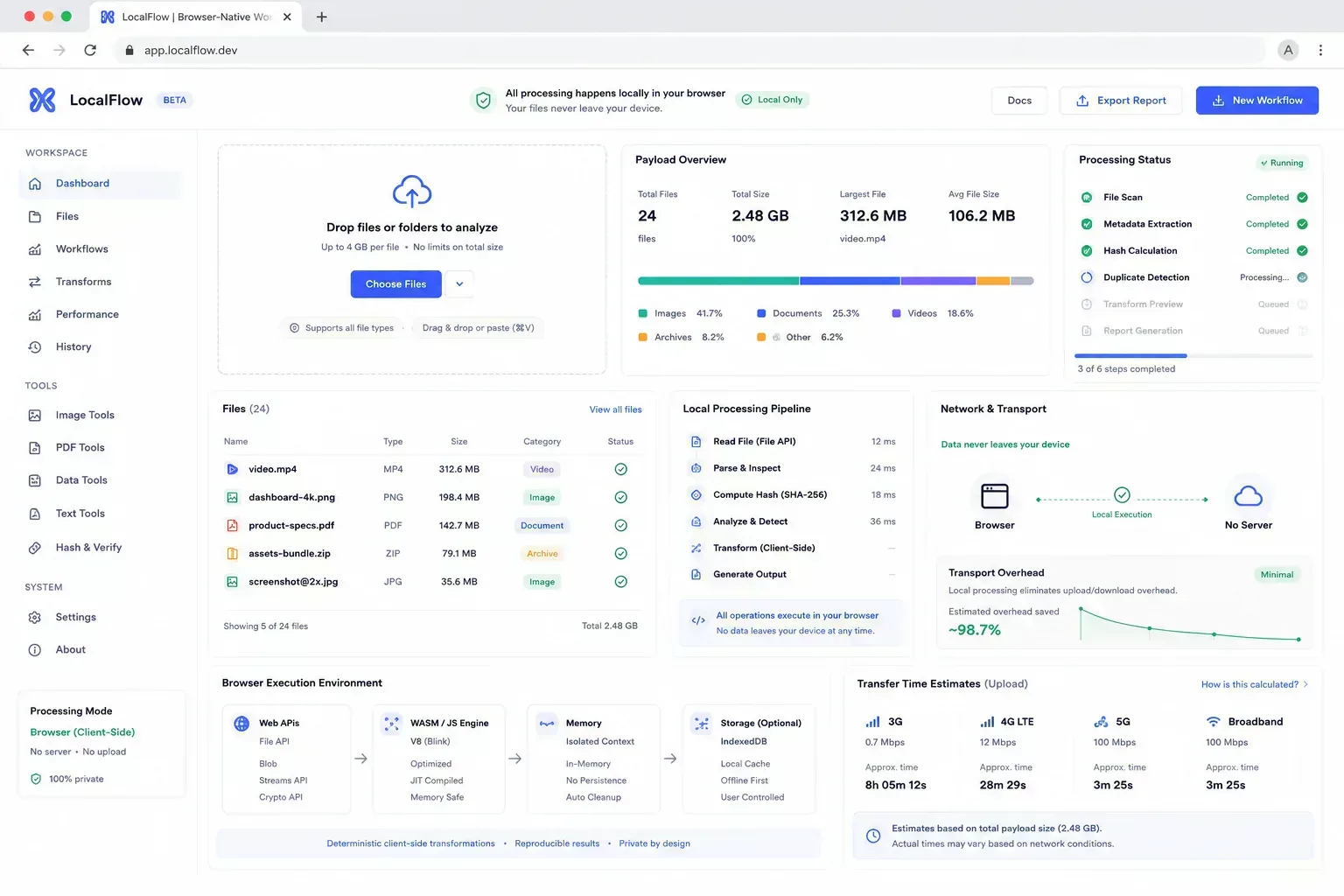Click Metadata Extraction completed status check

(1302, 224)
